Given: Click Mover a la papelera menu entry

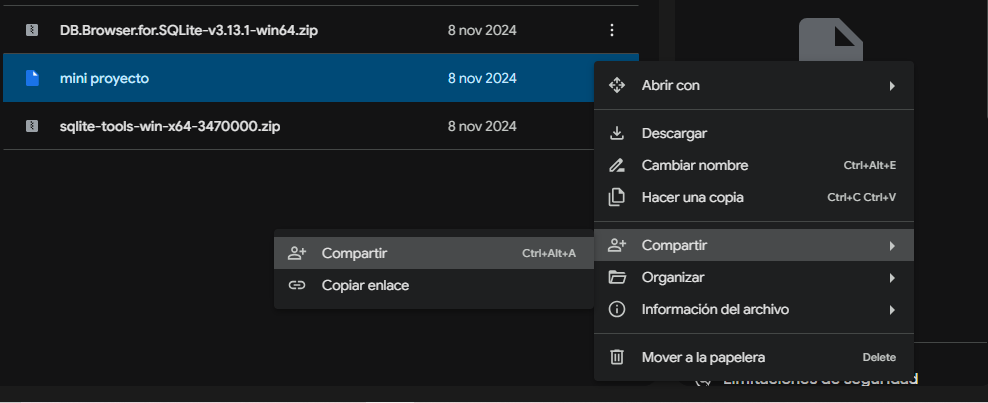Looking at the screenshot, I should (x=703, y=357).
